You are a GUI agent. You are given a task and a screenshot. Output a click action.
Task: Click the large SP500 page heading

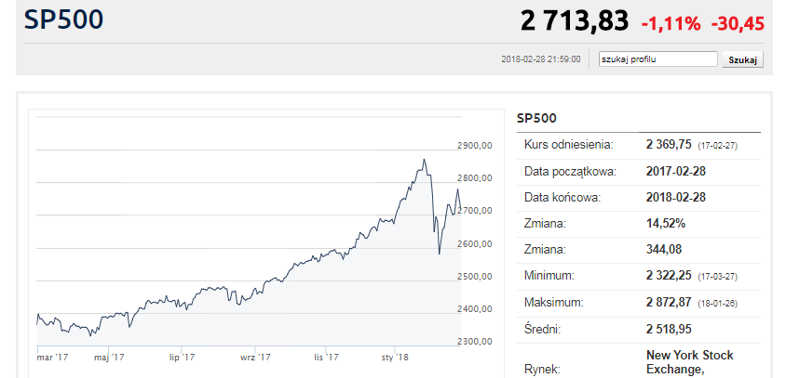(x=64, y=19)
